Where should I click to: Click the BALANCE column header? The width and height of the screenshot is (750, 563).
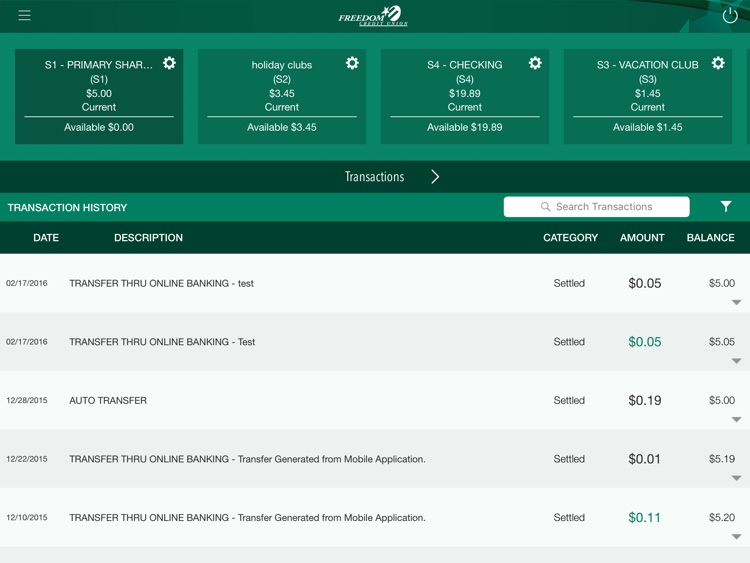click(710, 238)
